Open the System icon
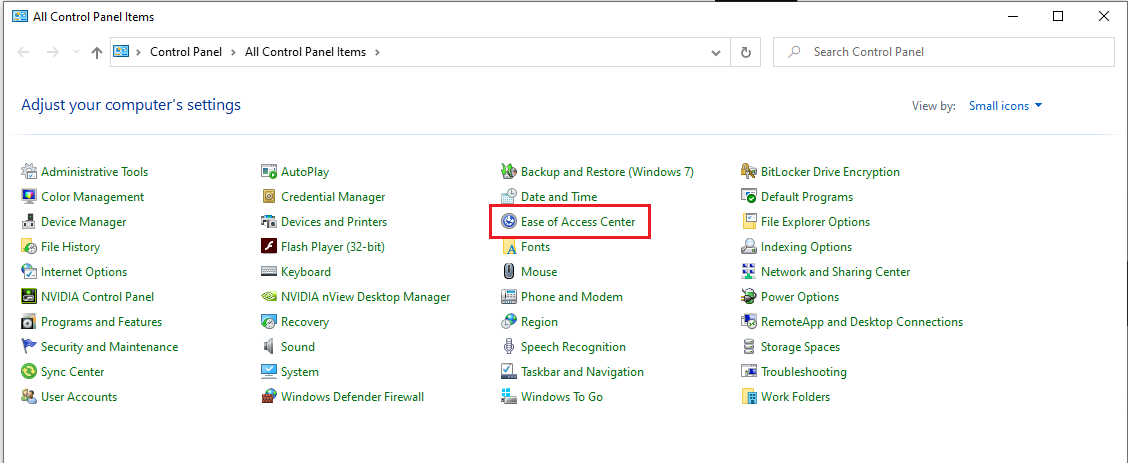Screen dimensions: 1128x463 [x=269, y=372]
